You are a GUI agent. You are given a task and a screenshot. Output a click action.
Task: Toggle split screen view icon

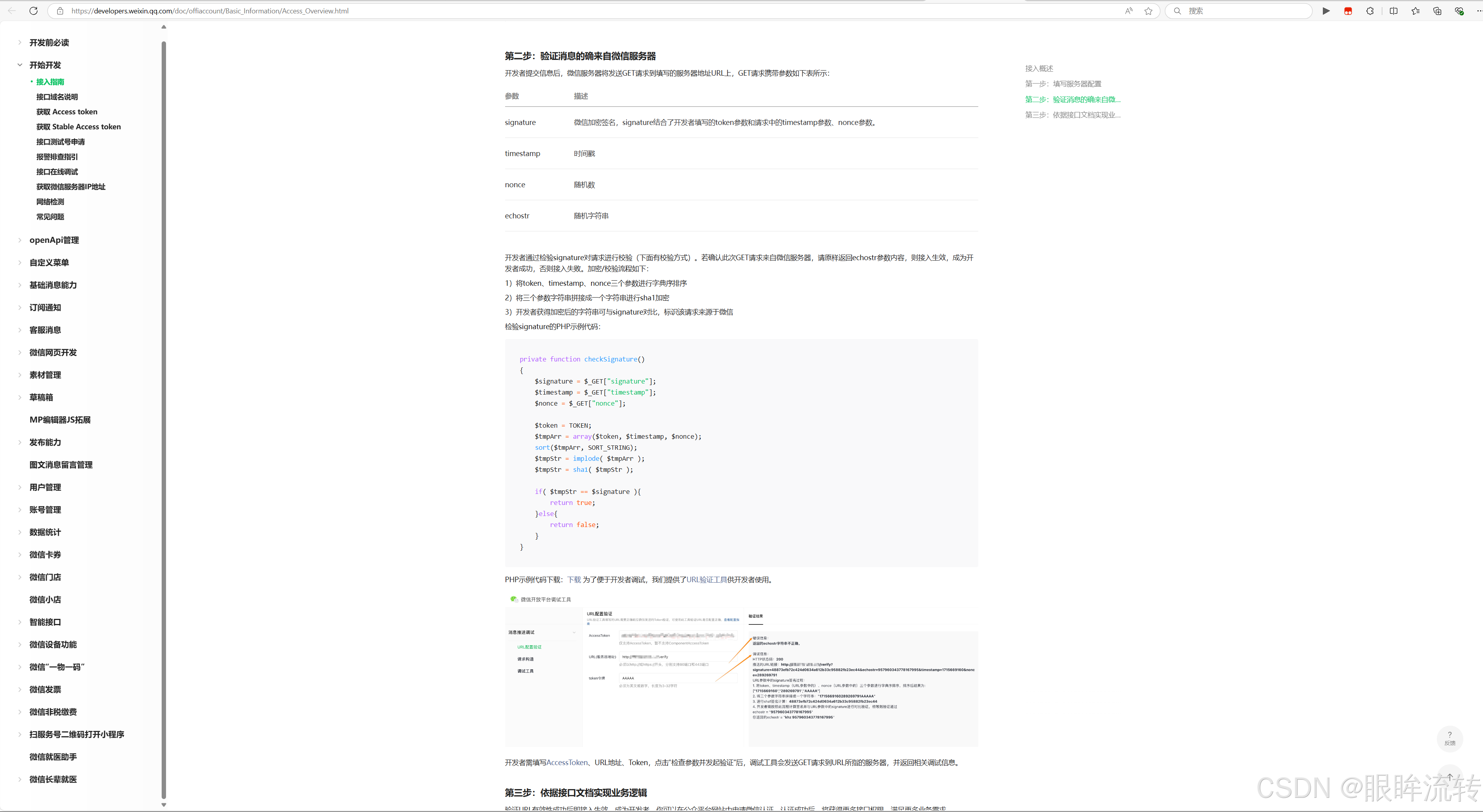click(1393, 11)
